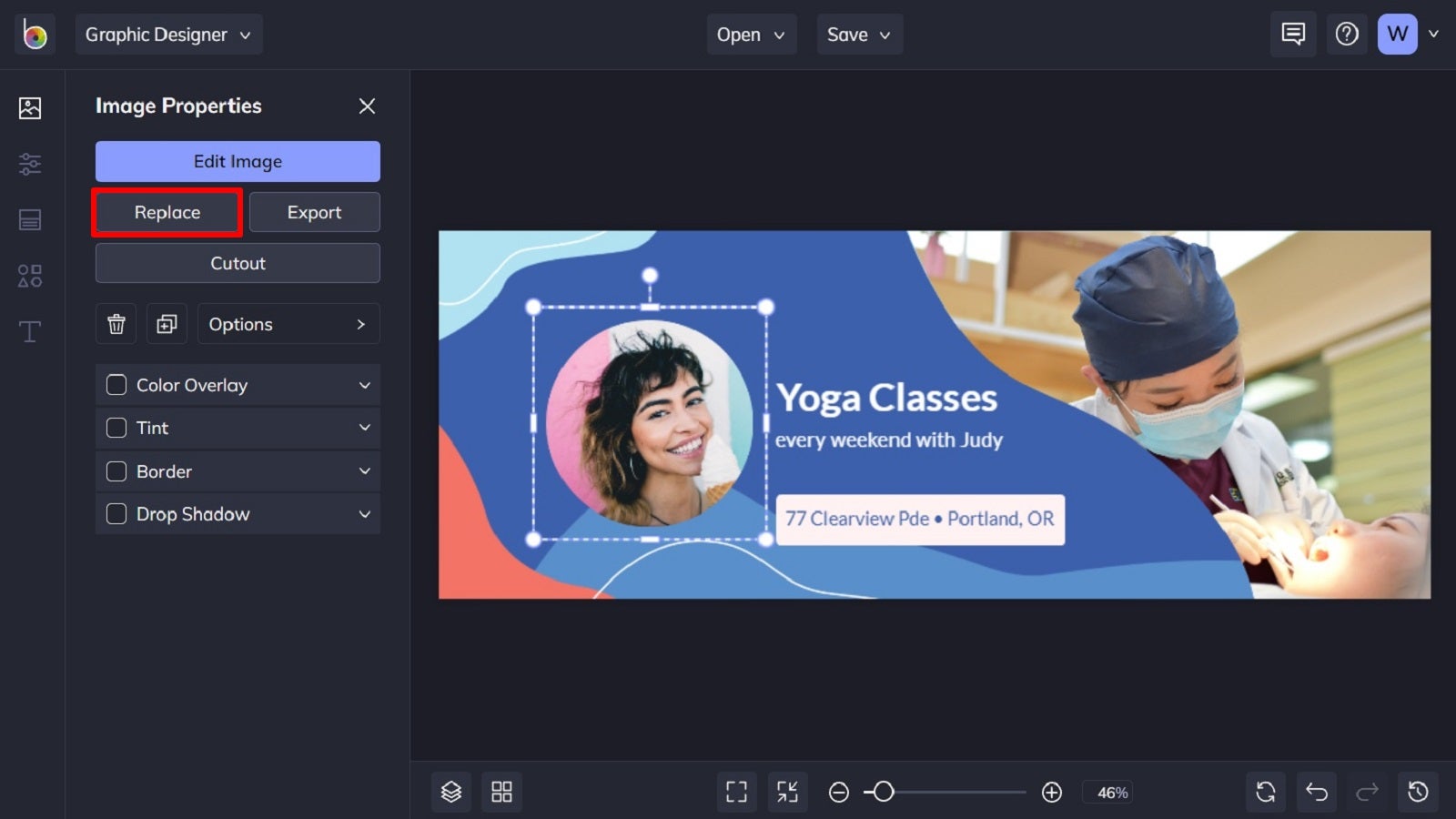This screenshot has height=819, width=1456.
Task: Open the Layers panel at the bottom left
Action: tap(451, 792)
